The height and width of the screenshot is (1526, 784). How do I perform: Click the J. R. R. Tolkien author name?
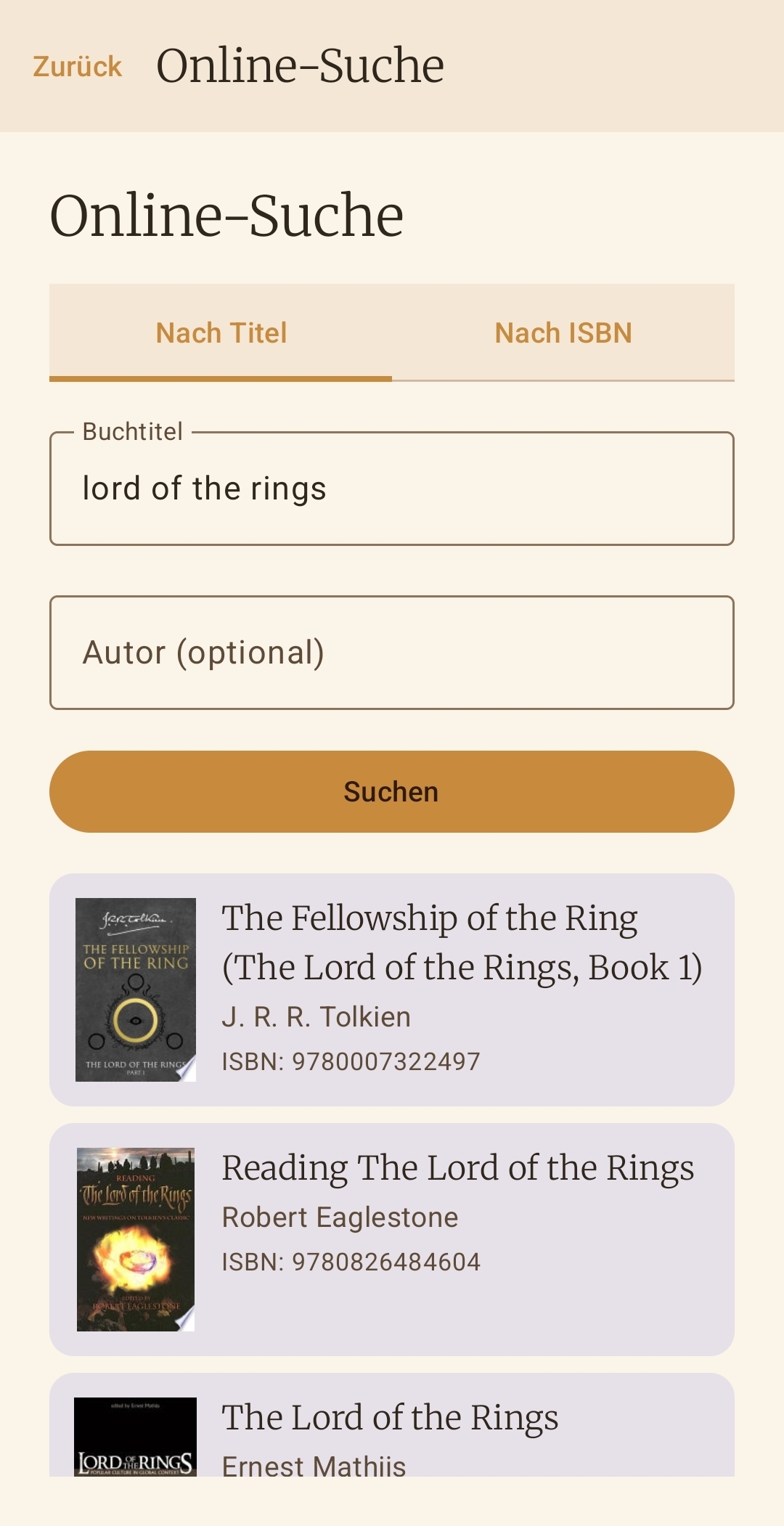[317, 1016]
